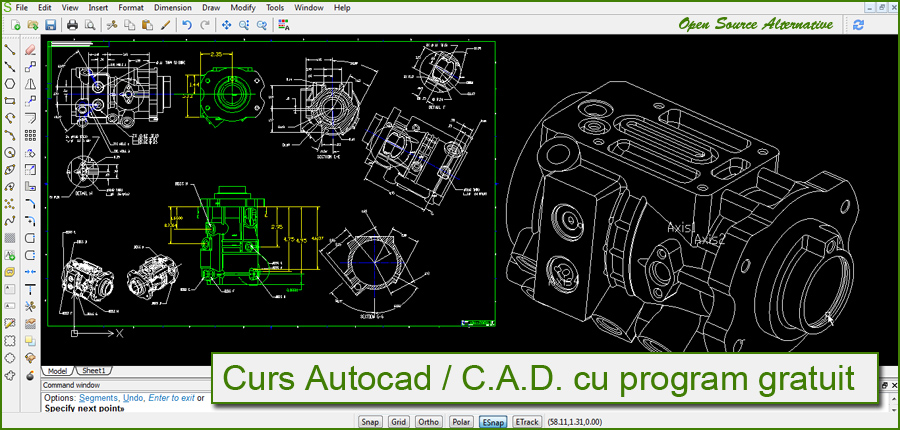Select the Pan tool icon
Screen dimensions: 900x430
click(x=225, y=24)
